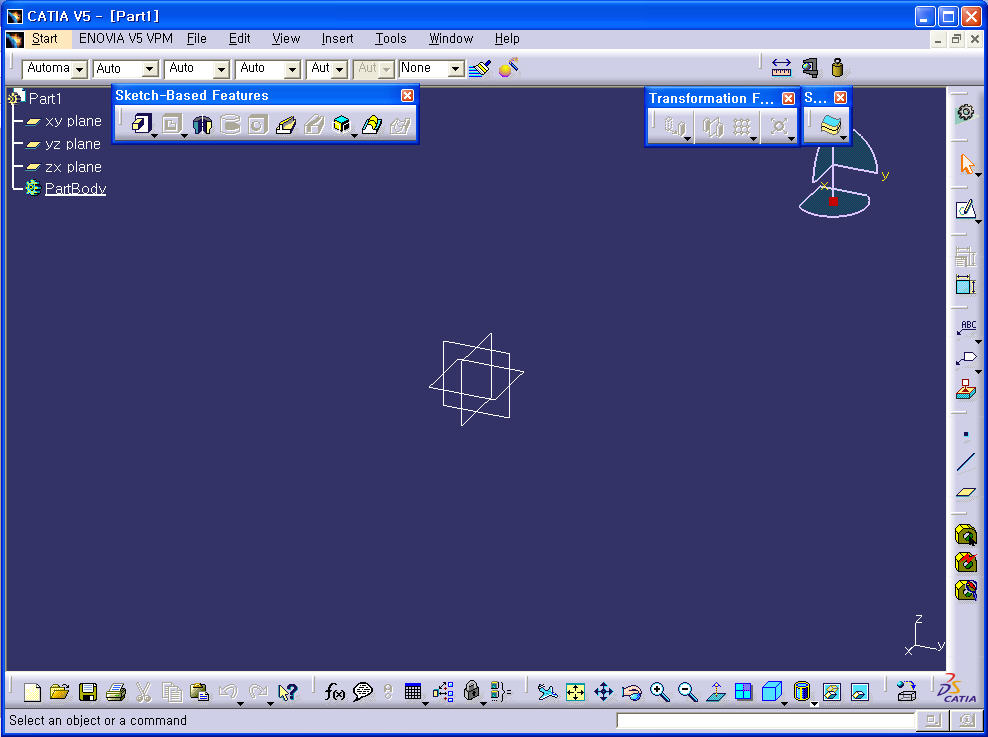Click the Line tool in right toolbar

click(965, 462)
